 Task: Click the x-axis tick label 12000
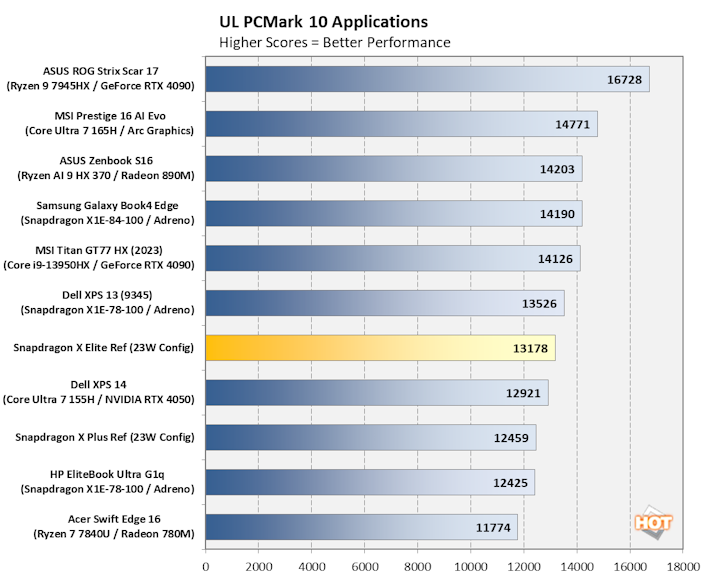click(x=524, y=566)
